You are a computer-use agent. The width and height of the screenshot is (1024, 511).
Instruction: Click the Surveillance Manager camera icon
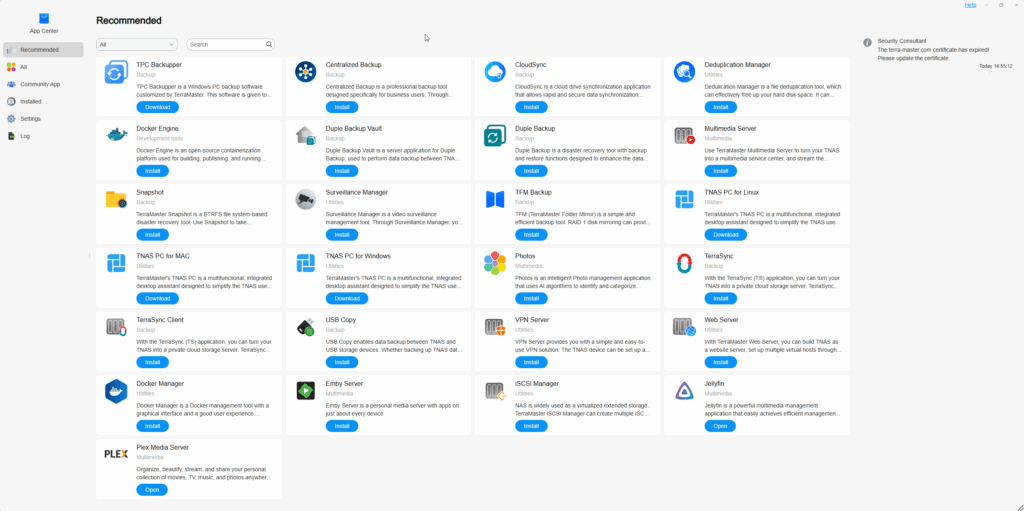coord(306,199)
